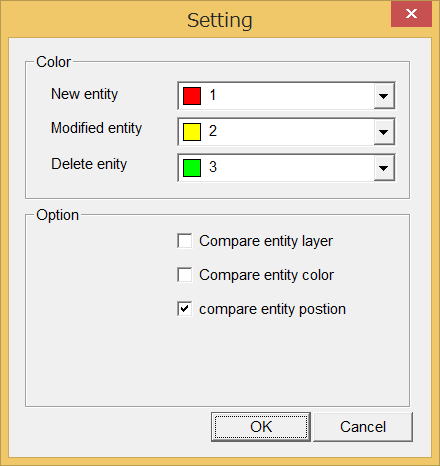The width and height of the screenshot is (440, 466).
Task: Expand the Modified entity color dropdown arrow
Action: point(384,132)
